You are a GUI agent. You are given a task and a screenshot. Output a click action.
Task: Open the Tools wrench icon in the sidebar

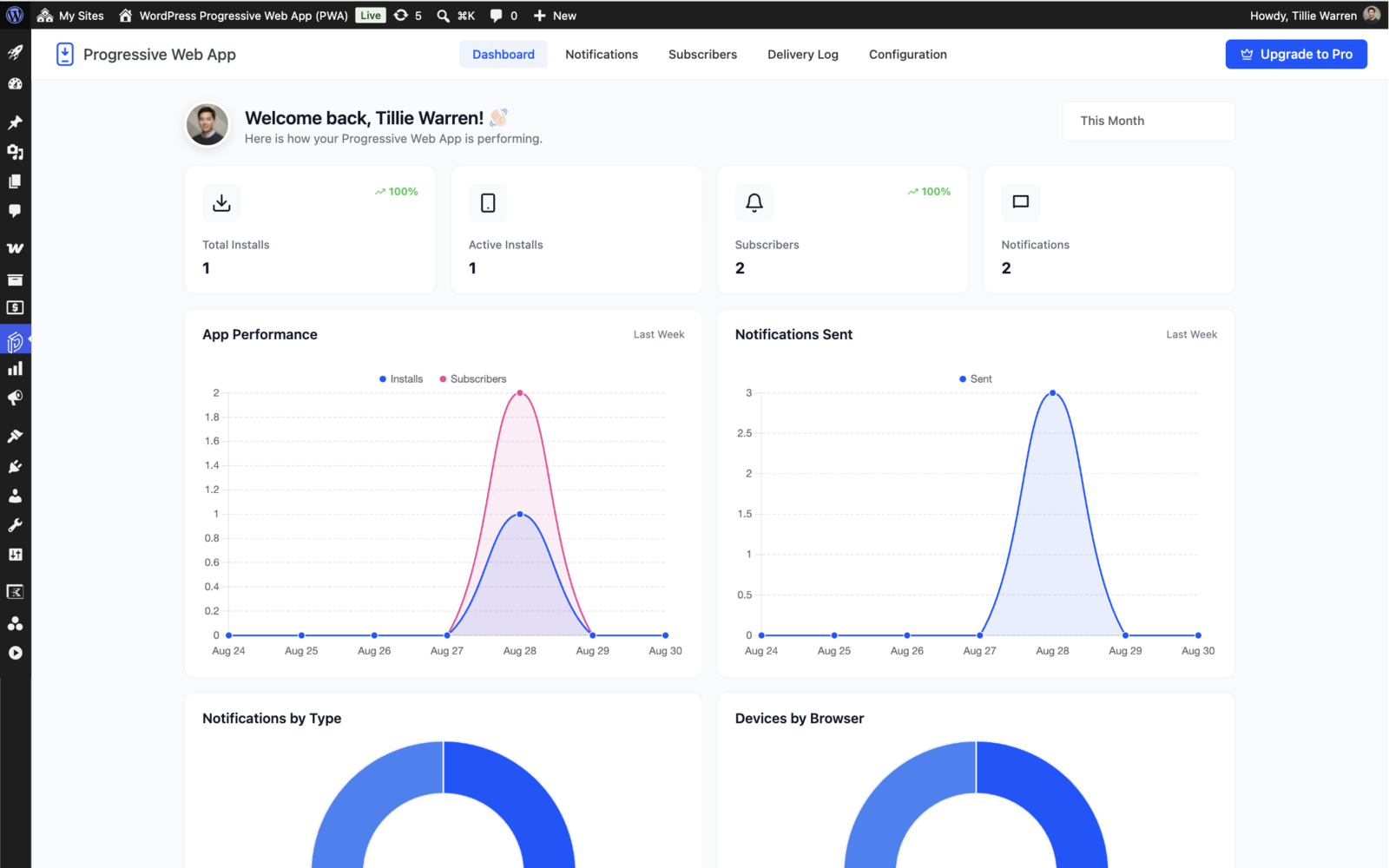(15, 525)
